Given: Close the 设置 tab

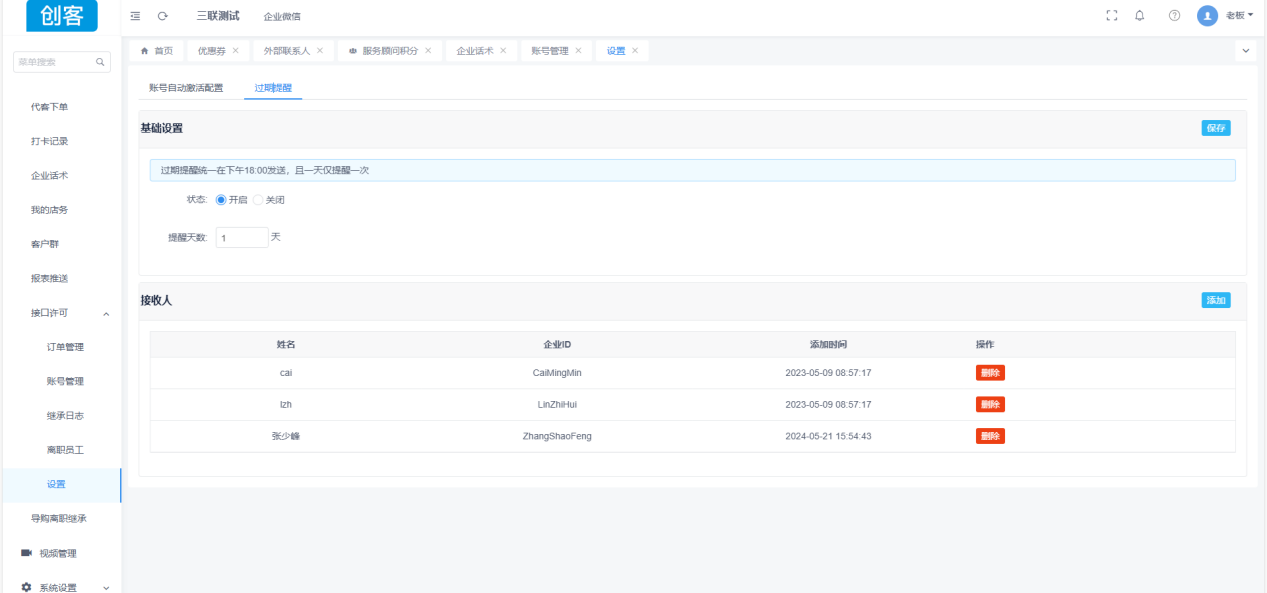Looking at the screenshot, I should click(635, 51).
